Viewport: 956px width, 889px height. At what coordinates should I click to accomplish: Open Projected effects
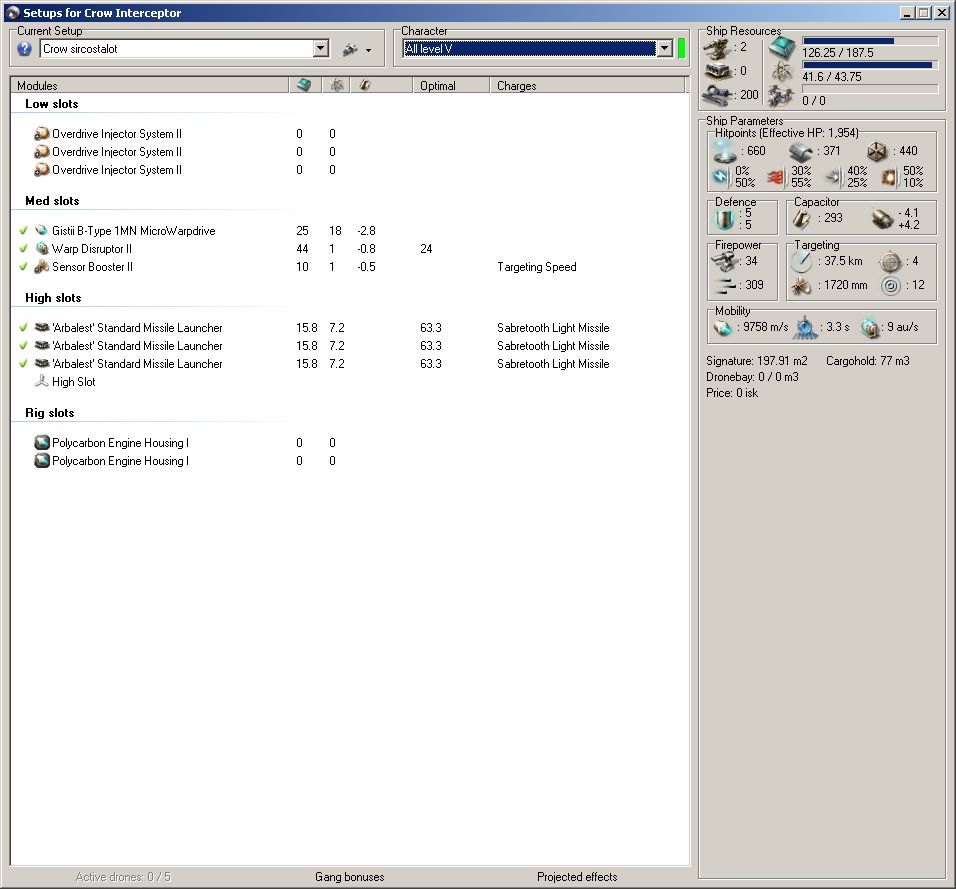pos(577,877)
